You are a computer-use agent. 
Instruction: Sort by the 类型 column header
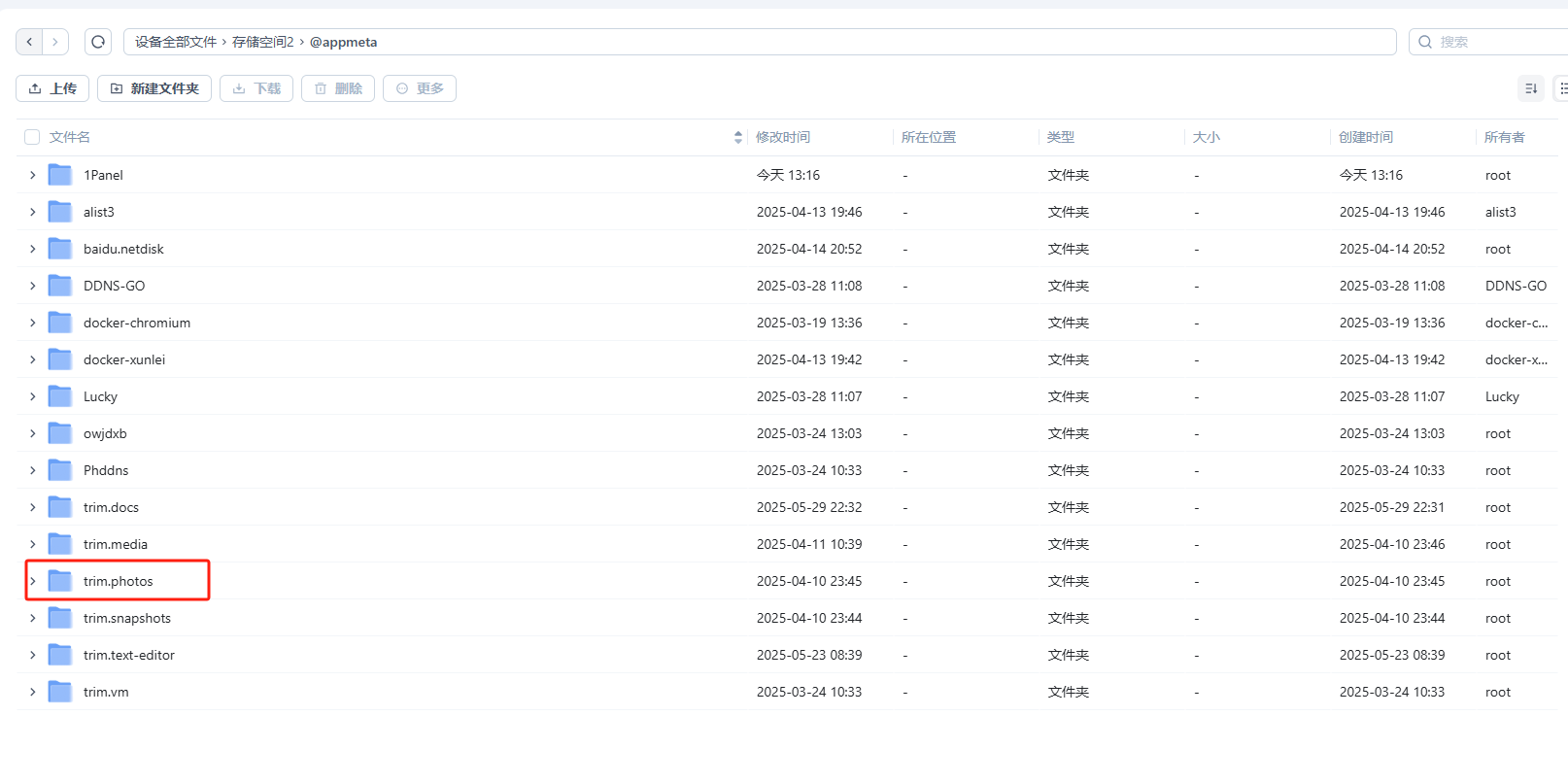[x=1061, y=137]
